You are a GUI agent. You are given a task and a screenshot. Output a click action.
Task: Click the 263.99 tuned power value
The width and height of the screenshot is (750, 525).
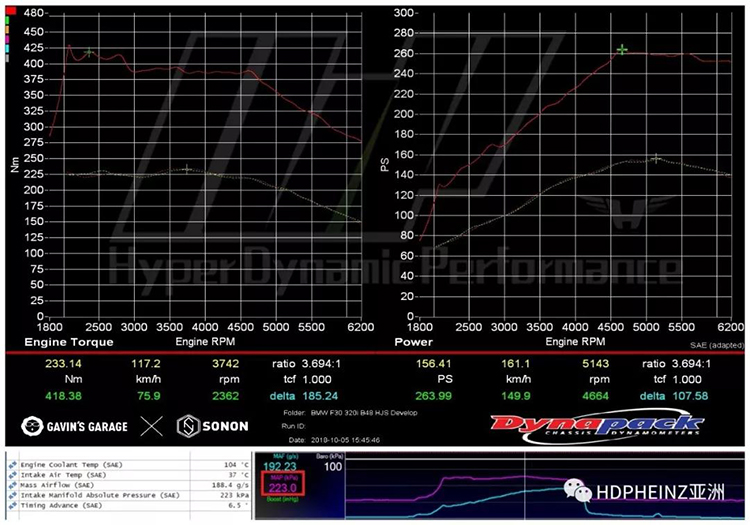click(433, 396)
